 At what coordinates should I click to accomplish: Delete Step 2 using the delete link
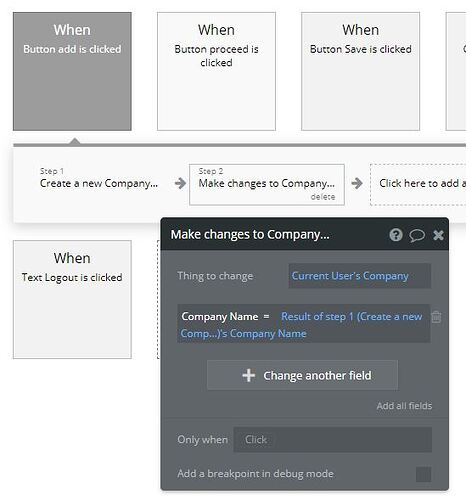(323, 197)
